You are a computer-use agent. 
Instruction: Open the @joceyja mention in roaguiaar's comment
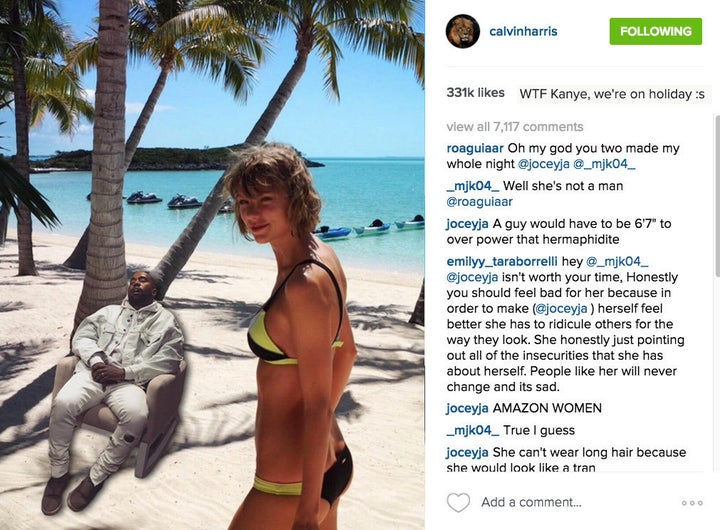click(x=543, y=164)
